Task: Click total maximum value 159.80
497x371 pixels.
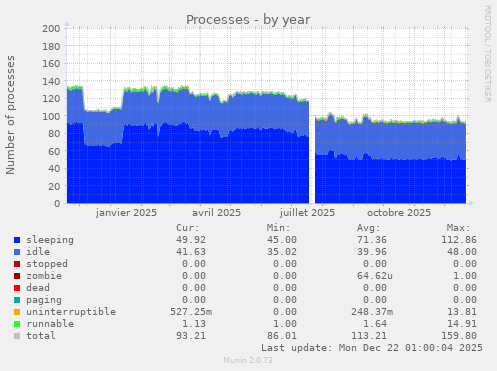Action: (x=459, y=336)
